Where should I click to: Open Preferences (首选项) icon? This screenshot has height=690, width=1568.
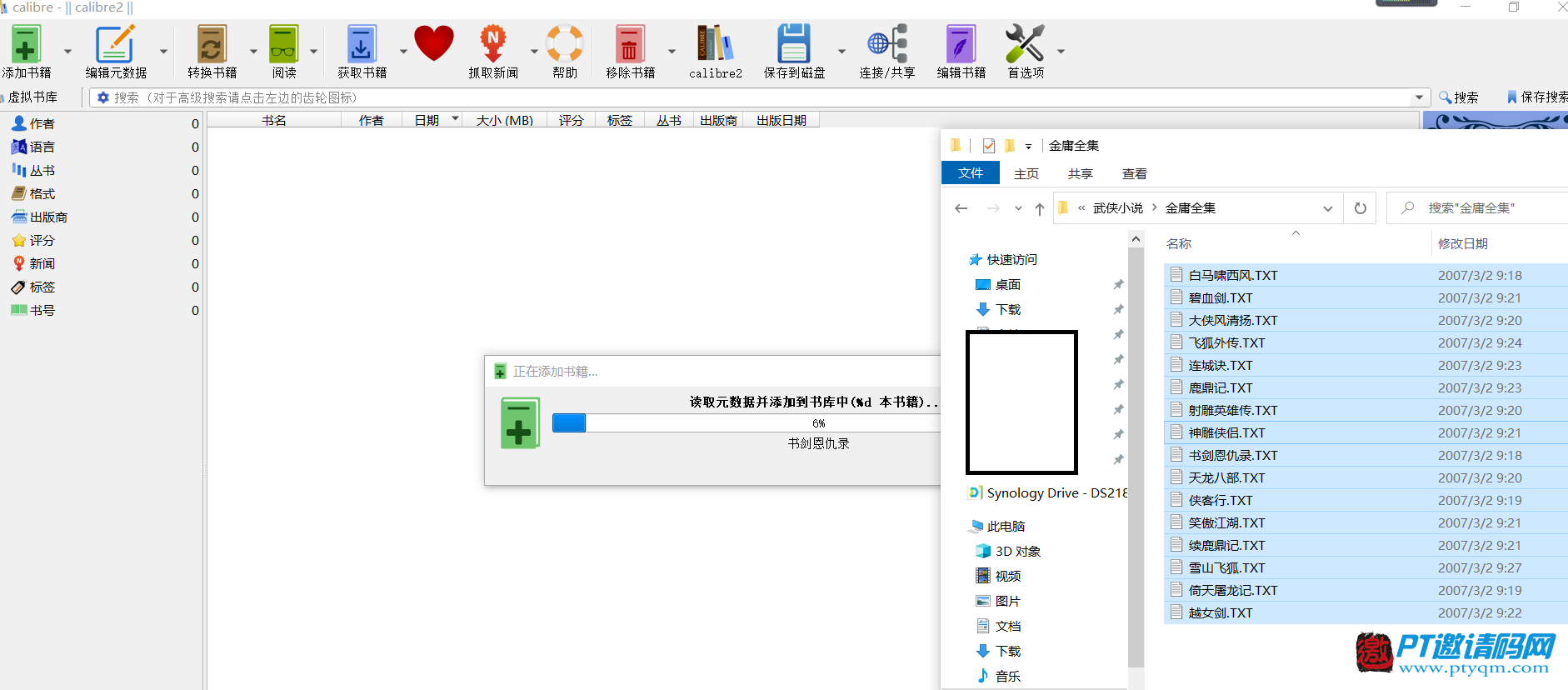1025,44
